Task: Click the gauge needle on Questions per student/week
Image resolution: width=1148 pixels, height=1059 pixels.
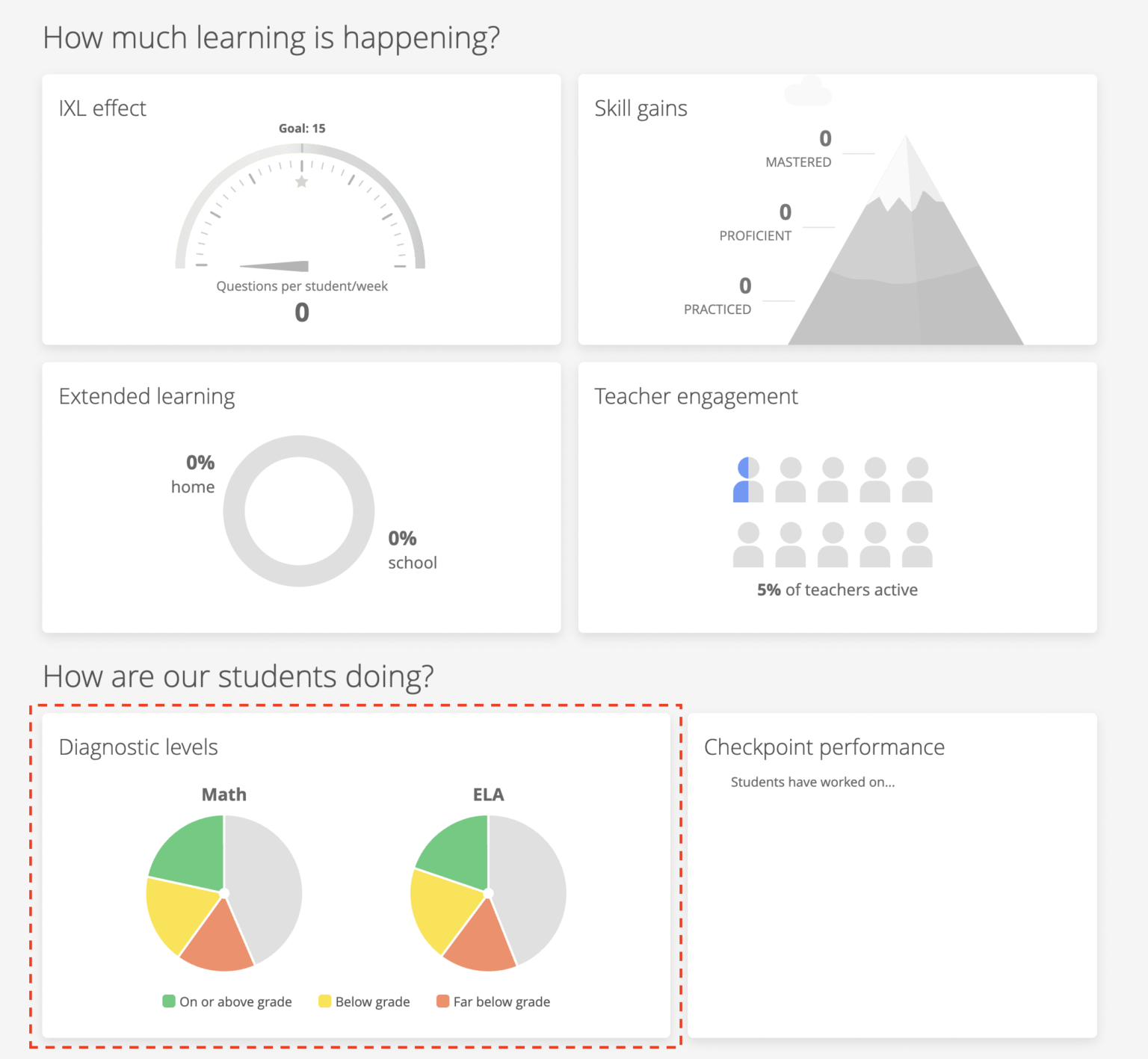Action: 277,266
